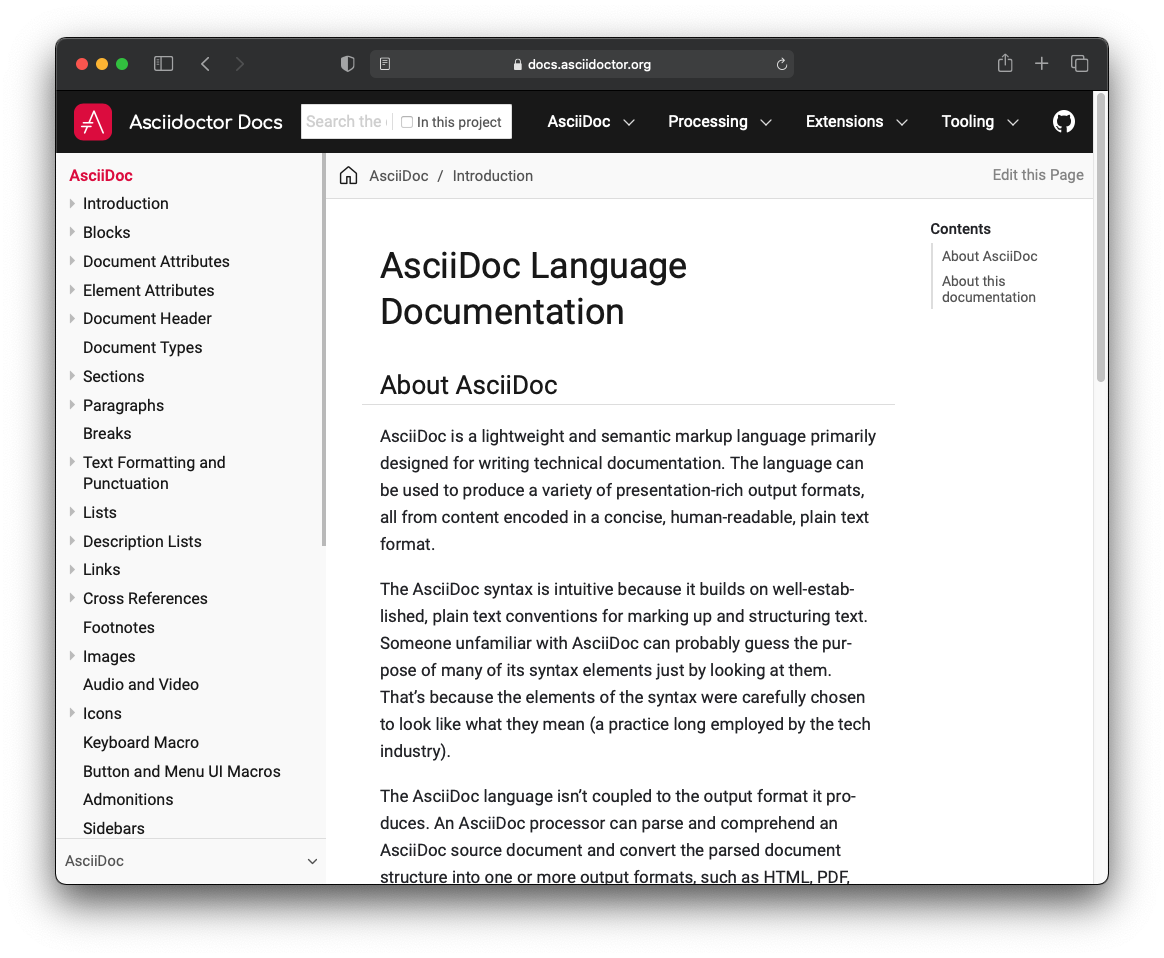The image size is (1164, 958).
Task: Toggle the 'In this project' checkbox
Action: pos(407,122)
